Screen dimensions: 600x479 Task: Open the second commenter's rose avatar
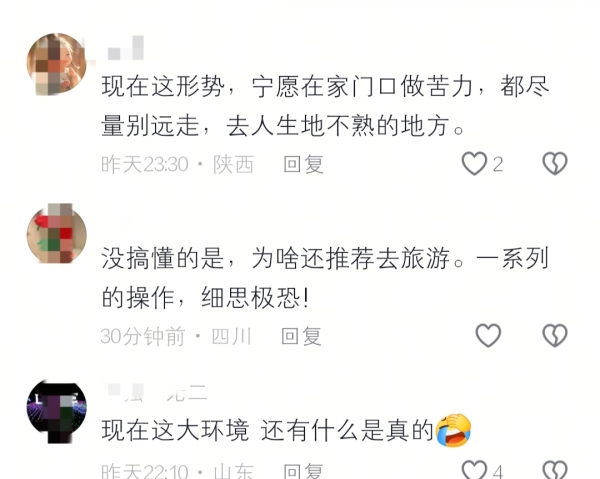(57, 234)
